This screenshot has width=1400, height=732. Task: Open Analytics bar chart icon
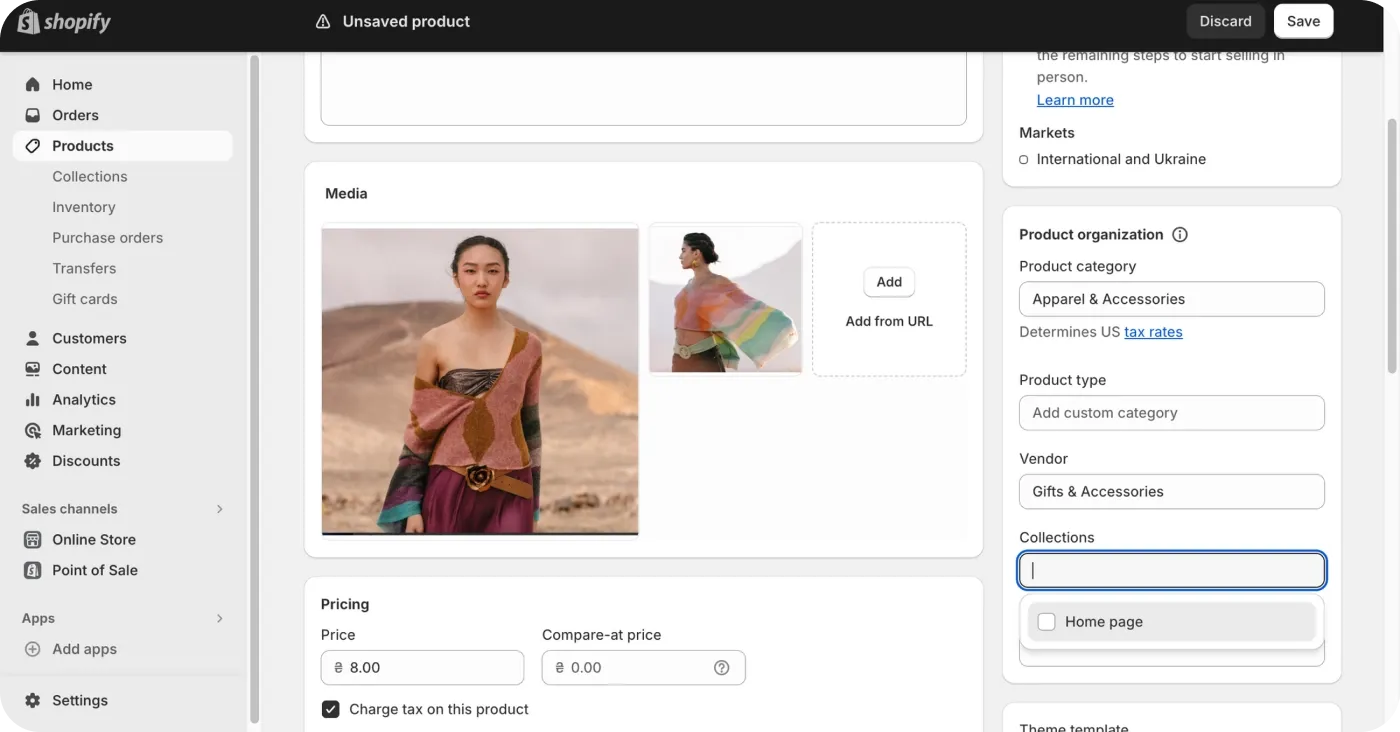coord(33,400)
